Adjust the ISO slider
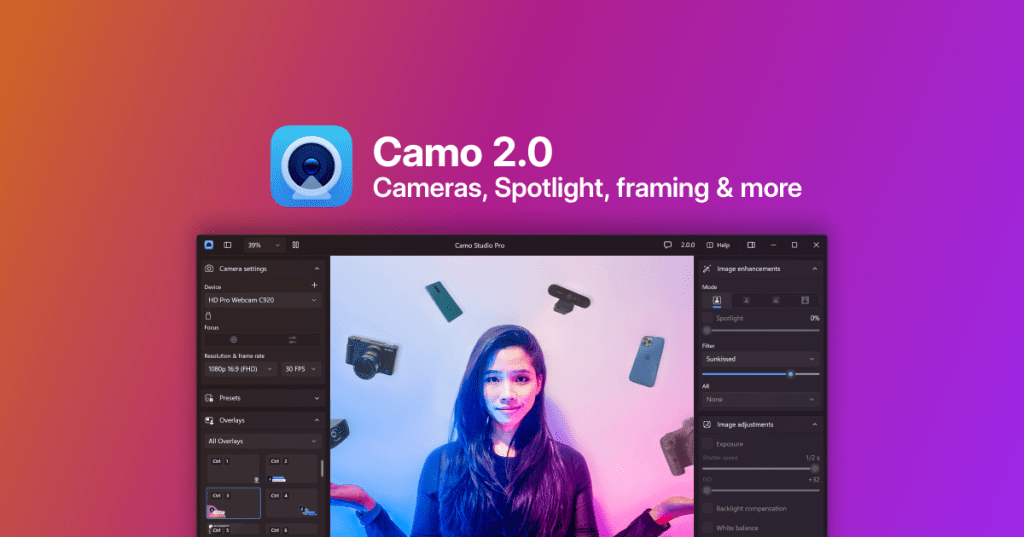The height and width of the screenshot is (537, 1024). point(761,490)
